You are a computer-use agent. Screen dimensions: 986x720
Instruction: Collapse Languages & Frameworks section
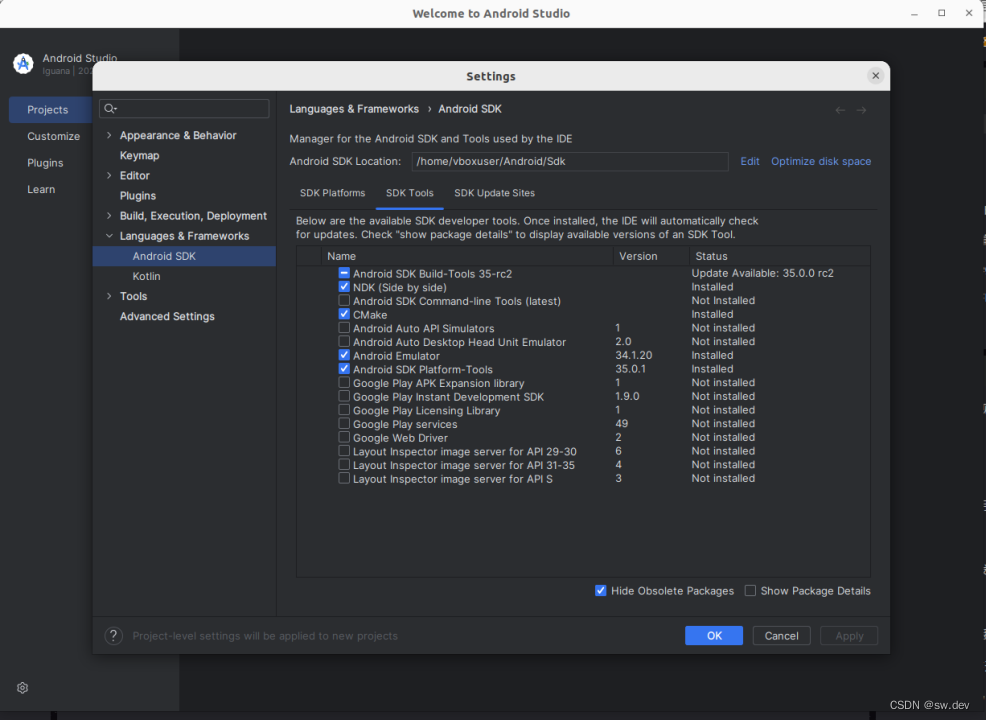109,236
